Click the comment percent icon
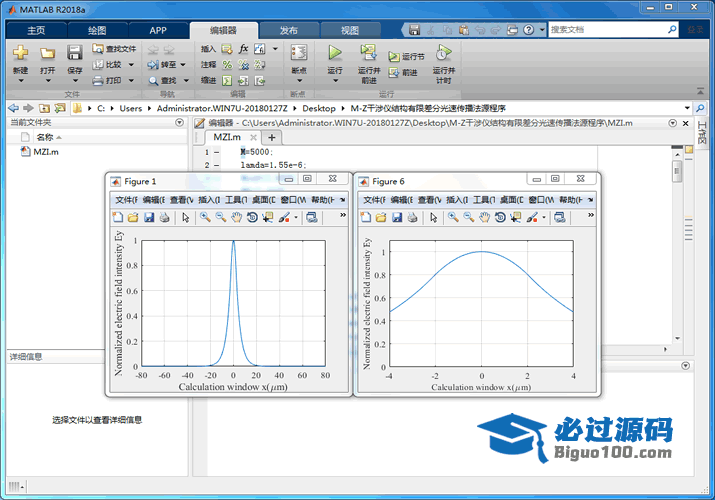The image size is (715, 500). [x=227, y=65]
